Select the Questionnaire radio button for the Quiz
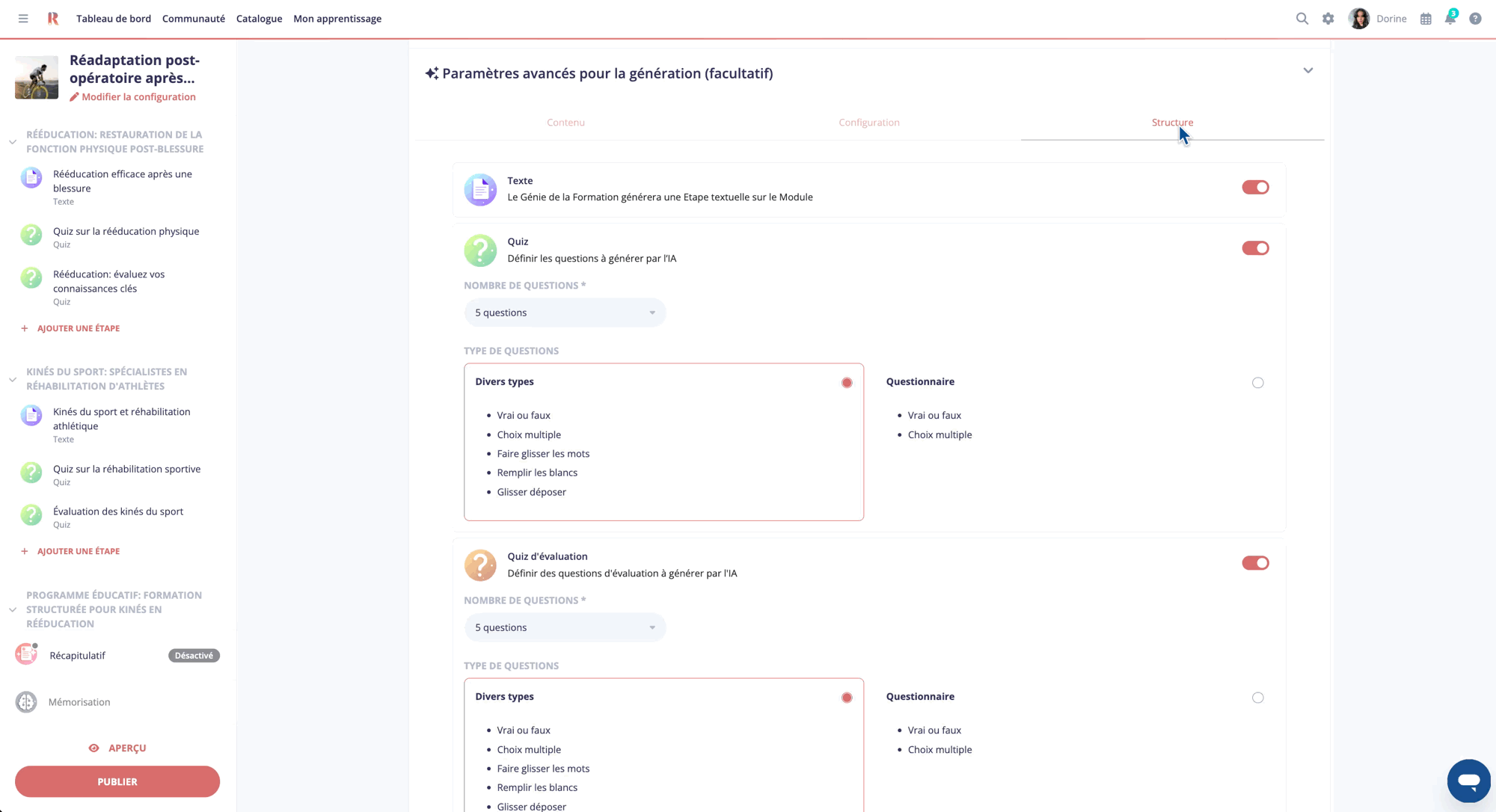Image resolution: width=1496 pixels, height=812 pixels. 1257,382
